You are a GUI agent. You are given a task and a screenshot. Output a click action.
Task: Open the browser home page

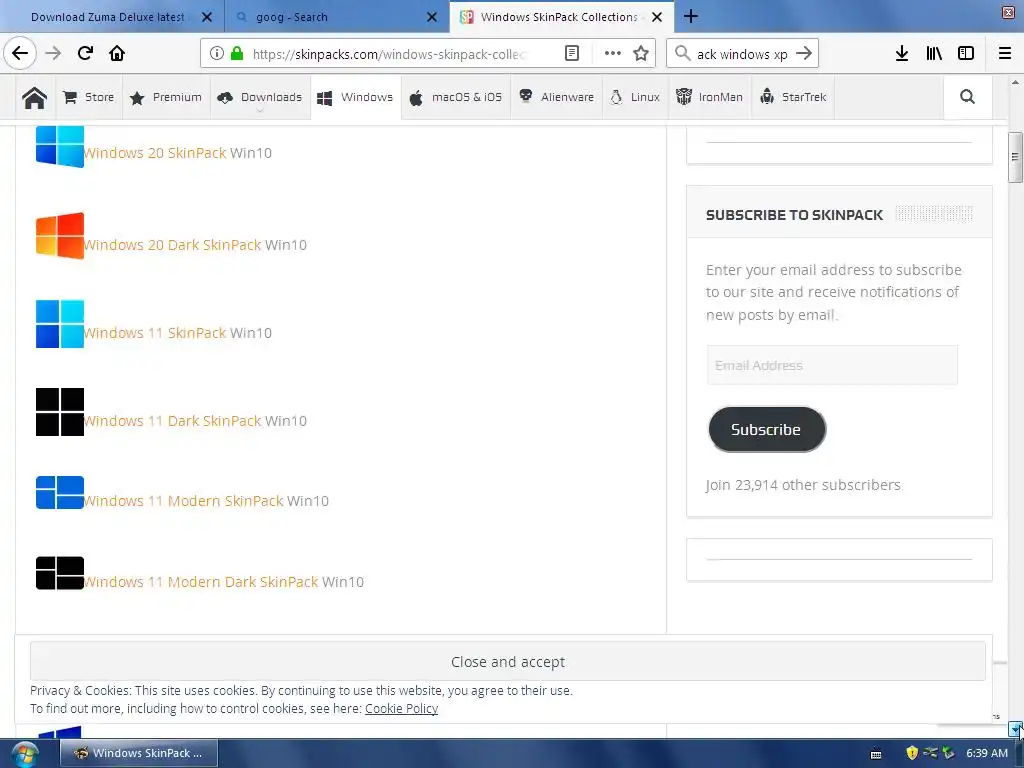pyautogui.click(x=117, y=54)
